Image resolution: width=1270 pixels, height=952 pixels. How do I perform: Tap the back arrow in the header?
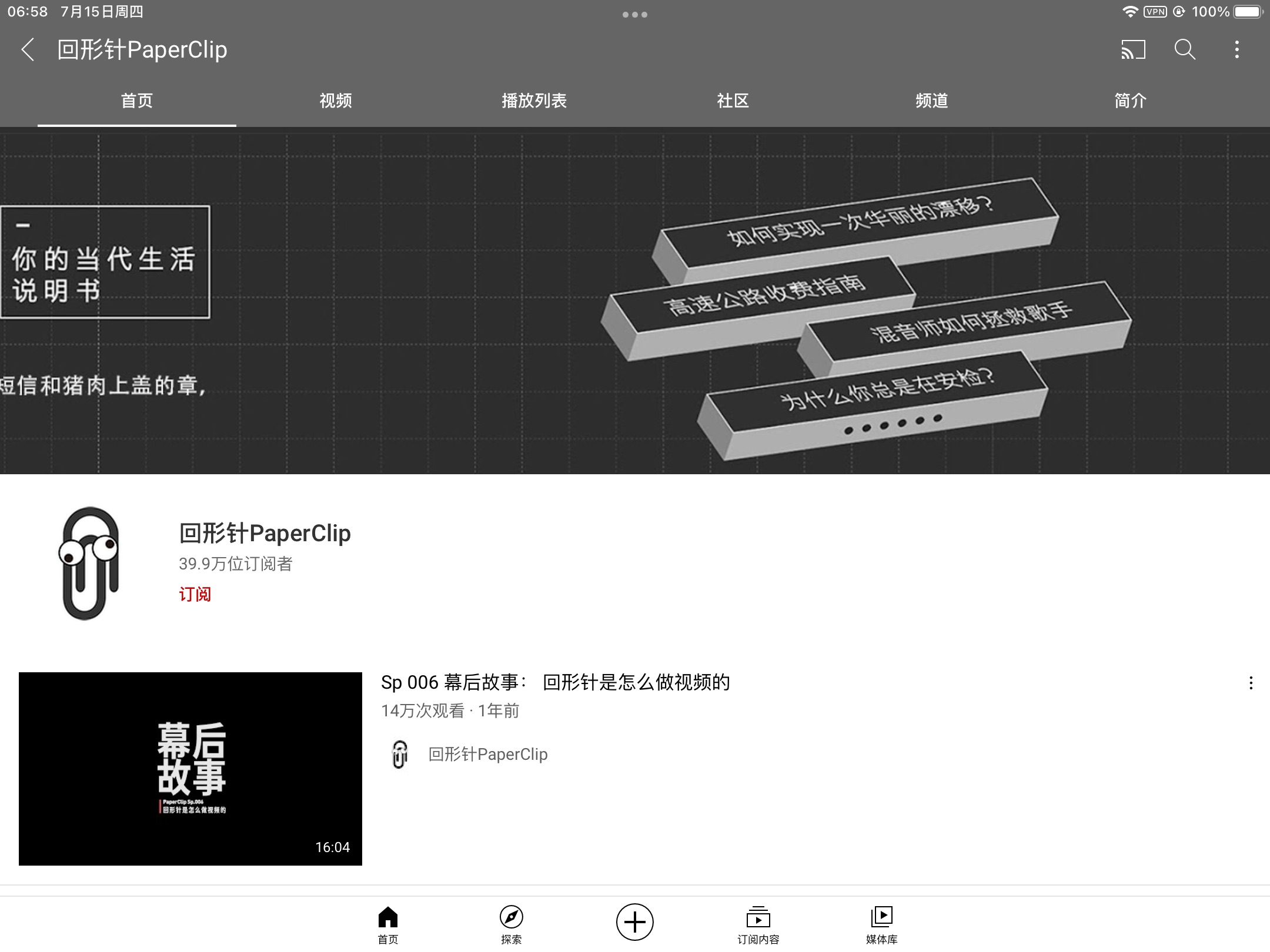point(28,49)
